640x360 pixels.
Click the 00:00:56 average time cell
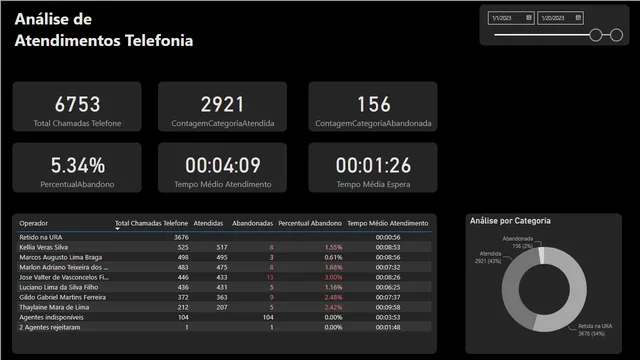(388, 237)
